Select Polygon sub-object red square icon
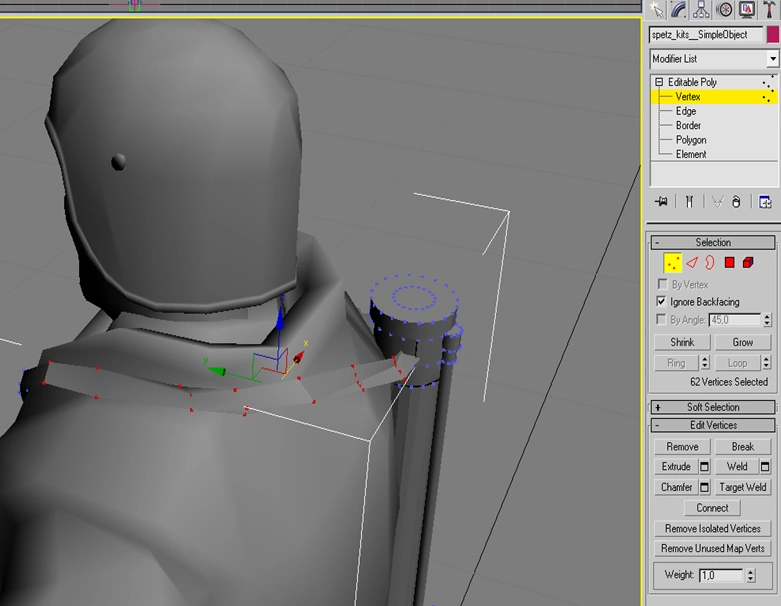 [729, 263]
